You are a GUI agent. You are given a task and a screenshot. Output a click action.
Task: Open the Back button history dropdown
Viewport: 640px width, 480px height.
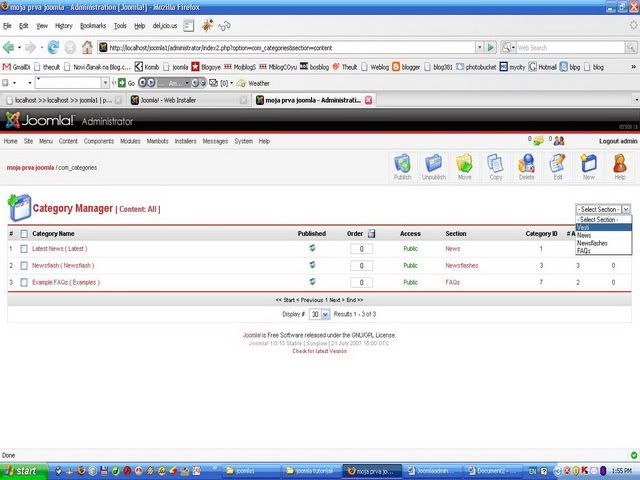pyautogui.click(x=19, y=48)
